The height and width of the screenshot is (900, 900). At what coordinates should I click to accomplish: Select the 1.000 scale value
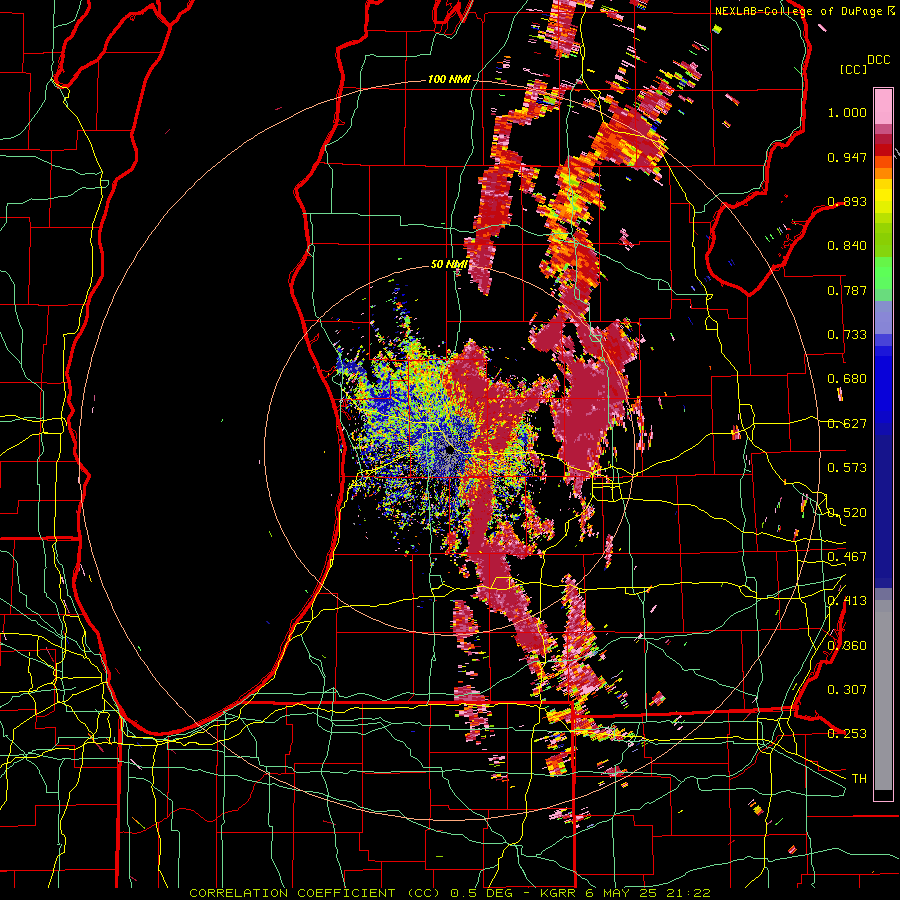tap(847, 112)
